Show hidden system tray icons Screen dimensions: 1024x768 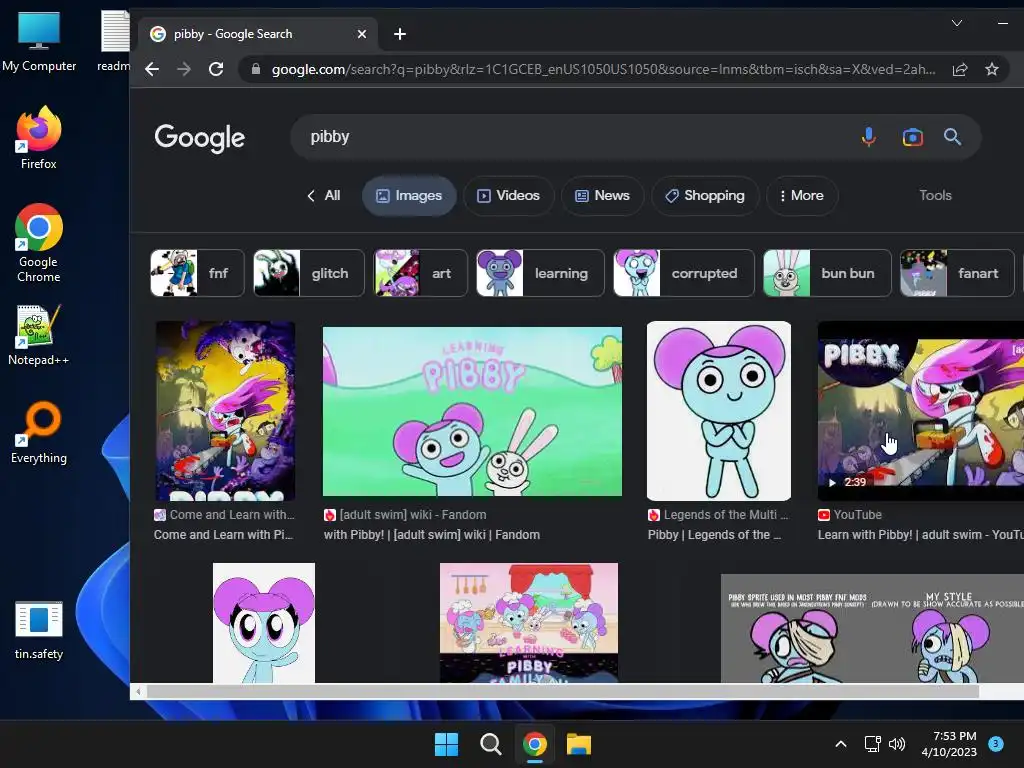pyautogui.click(x=841, y=744)
